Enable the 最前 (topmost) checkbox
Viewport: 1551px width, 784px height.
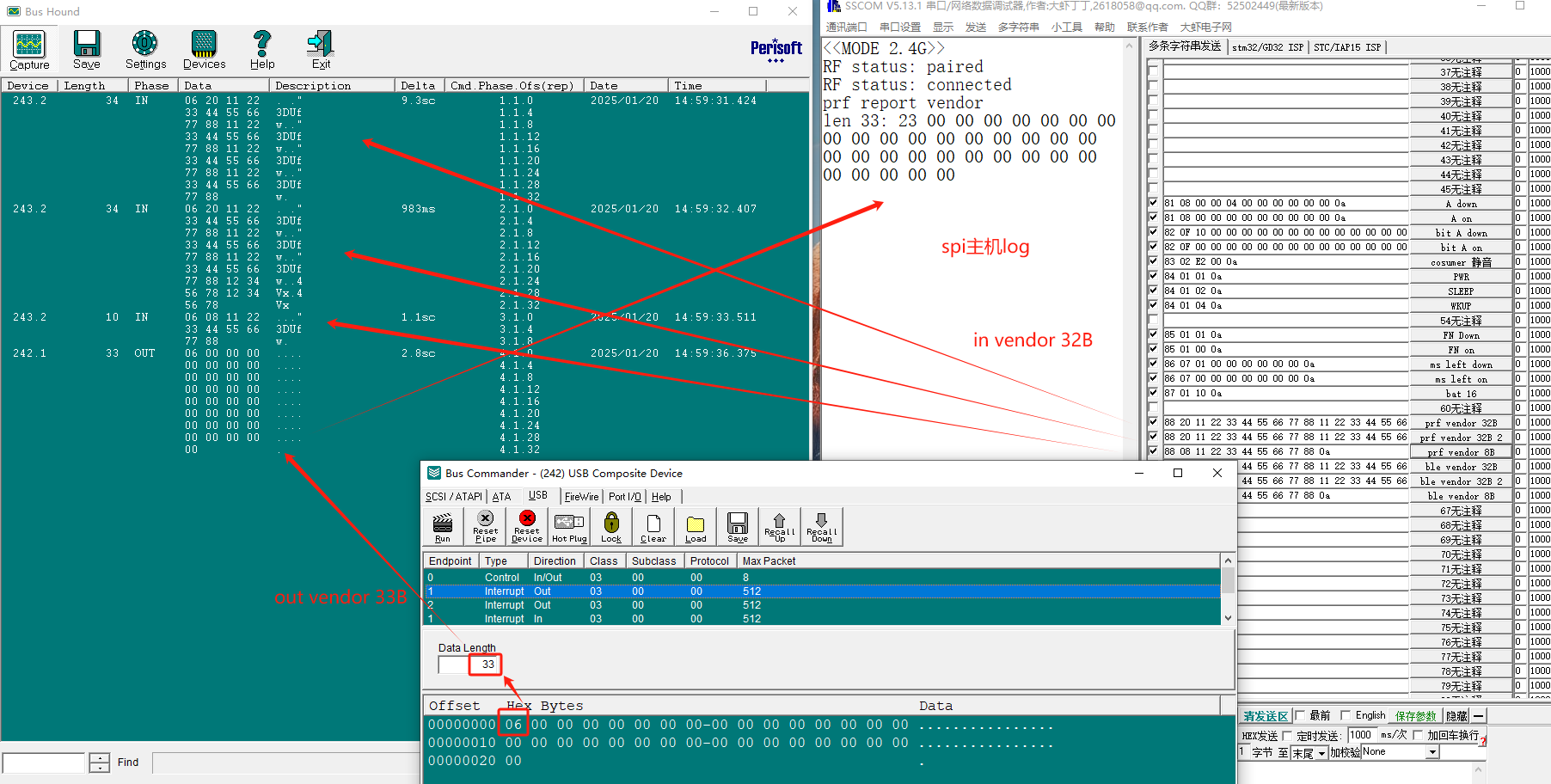point(1301,715)
